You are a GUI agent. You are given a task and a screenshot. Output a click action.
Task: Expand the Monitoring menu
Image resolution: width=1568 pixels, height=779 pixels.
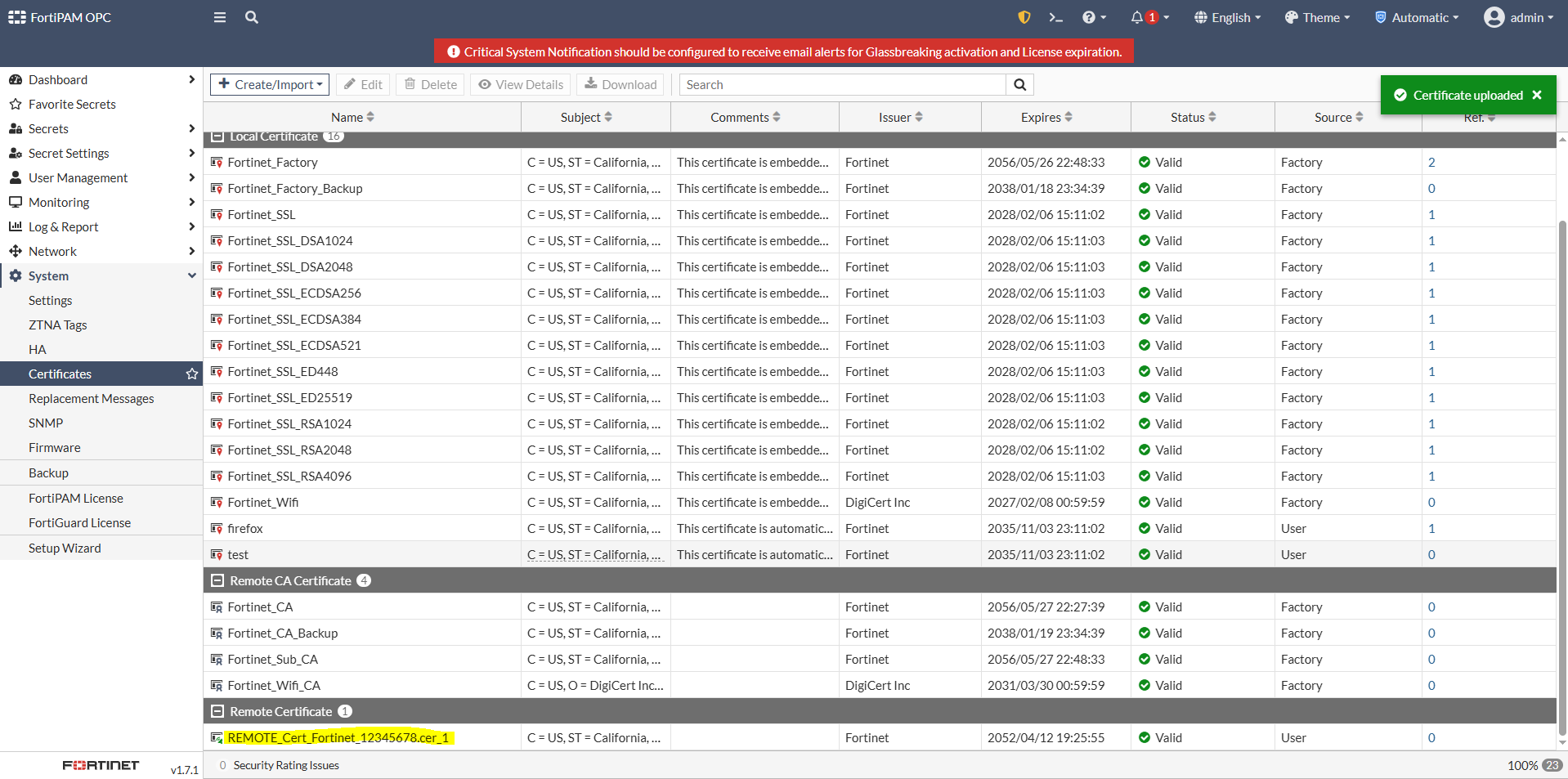pos(101,202)
